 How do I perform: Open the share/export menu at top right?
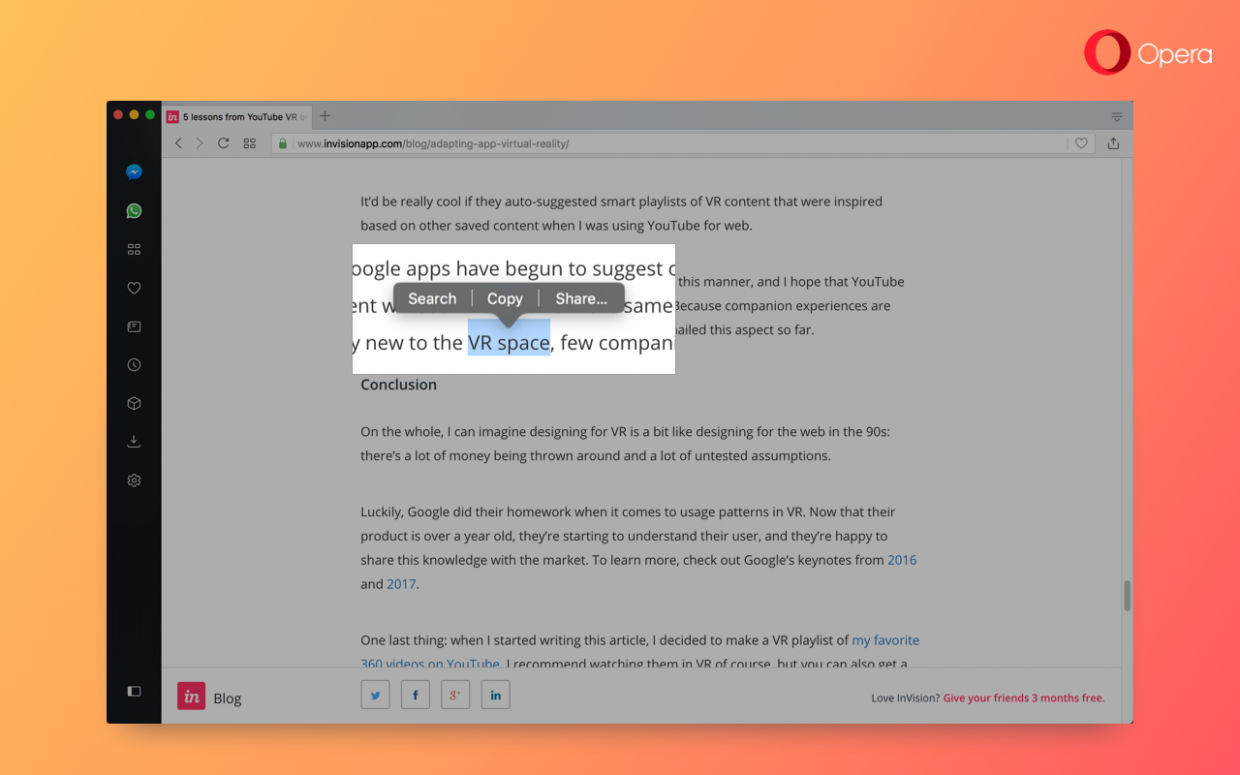click(1113, 143)
